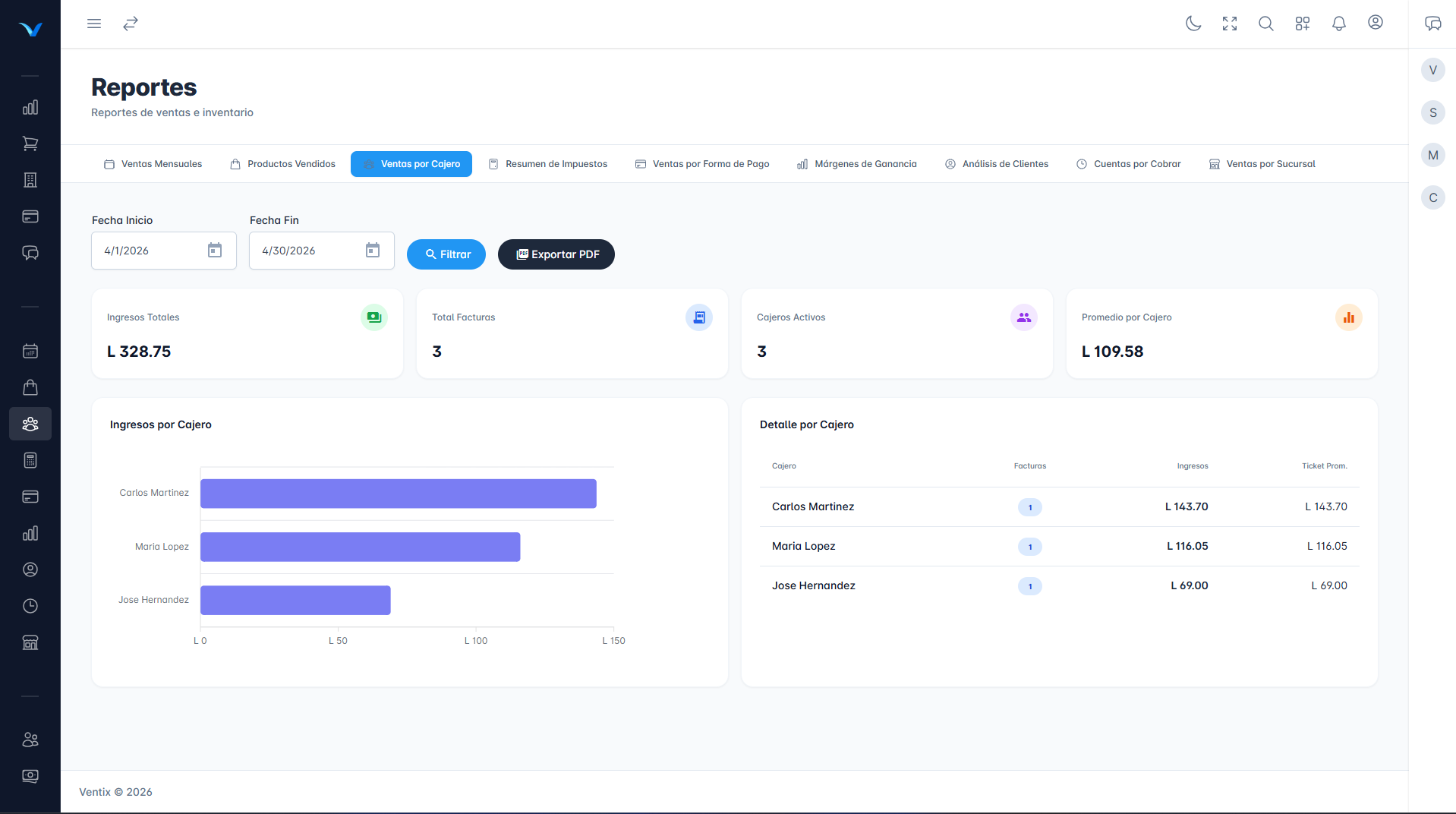Viewport: 1456px width, 814px height.
Task: Select the storefront icon in the sidebar
Action: 30,642
